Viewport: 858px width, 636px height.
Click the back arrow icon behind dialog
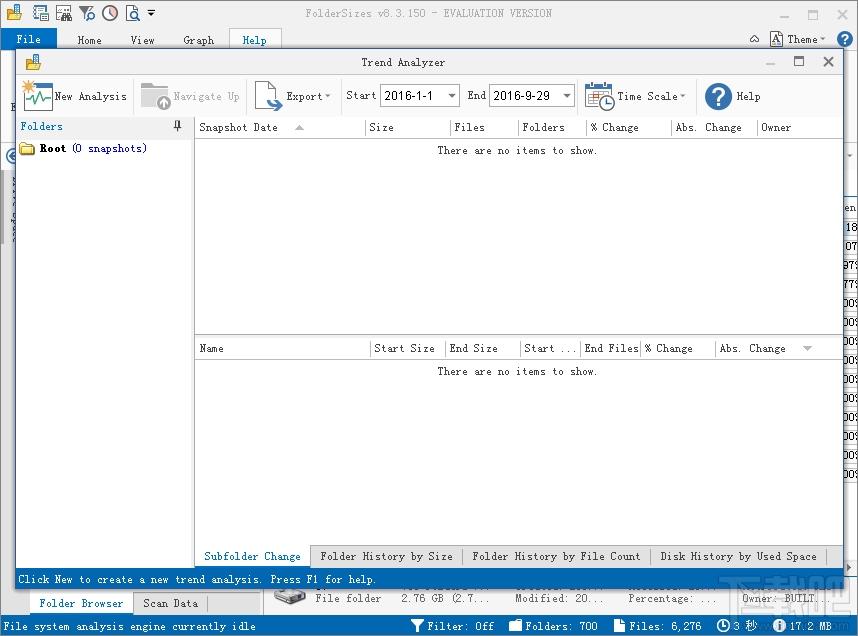10,156
